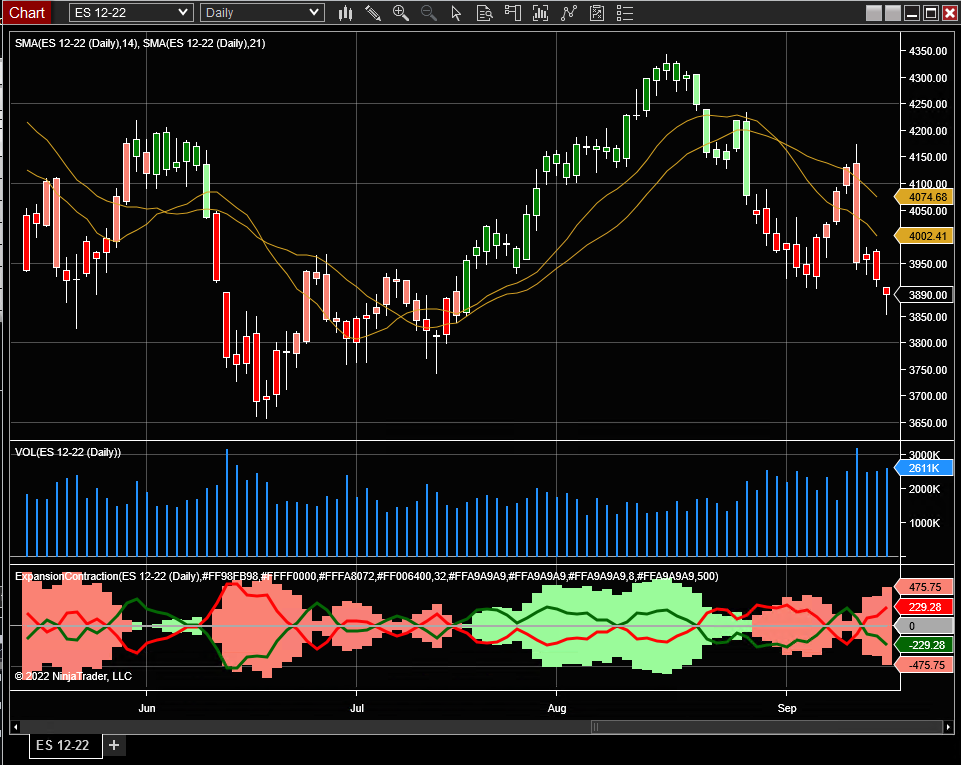
Task: Open the Data Series candlestick icon
Action: (x=345, y=13)
